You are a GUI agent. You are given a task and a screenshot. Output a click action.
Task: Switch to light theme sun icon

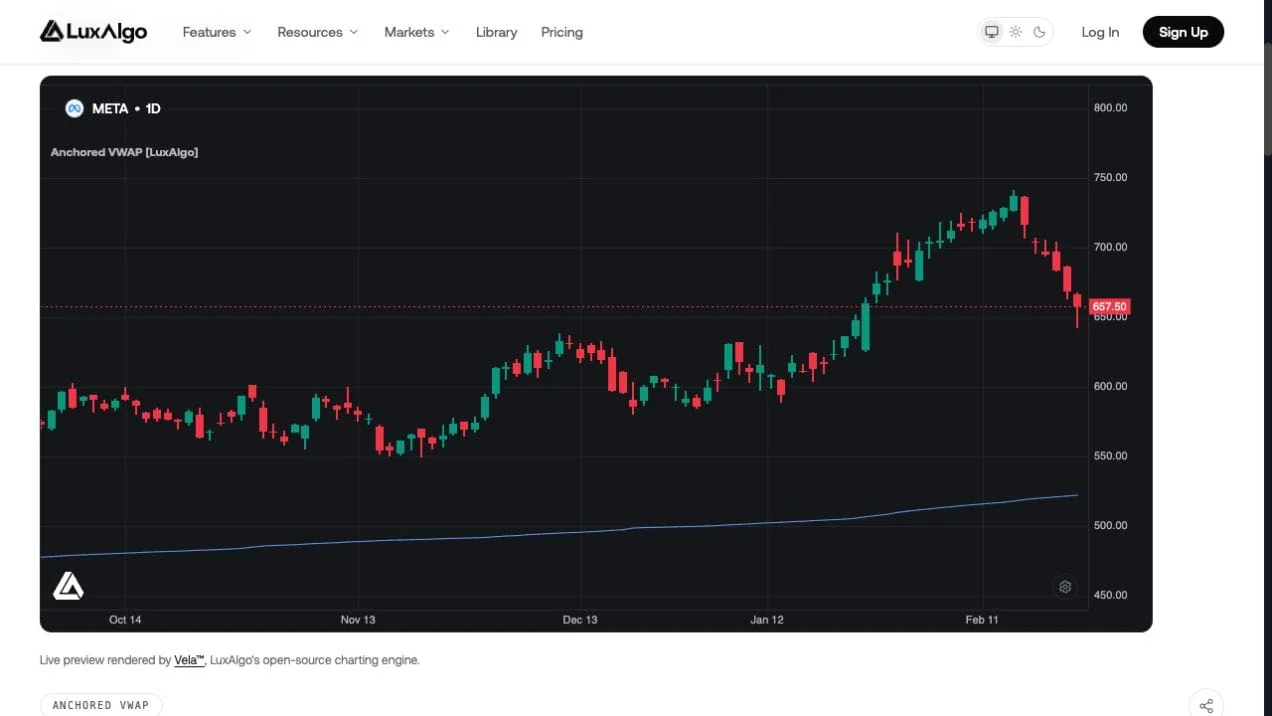pos(1016,32)
